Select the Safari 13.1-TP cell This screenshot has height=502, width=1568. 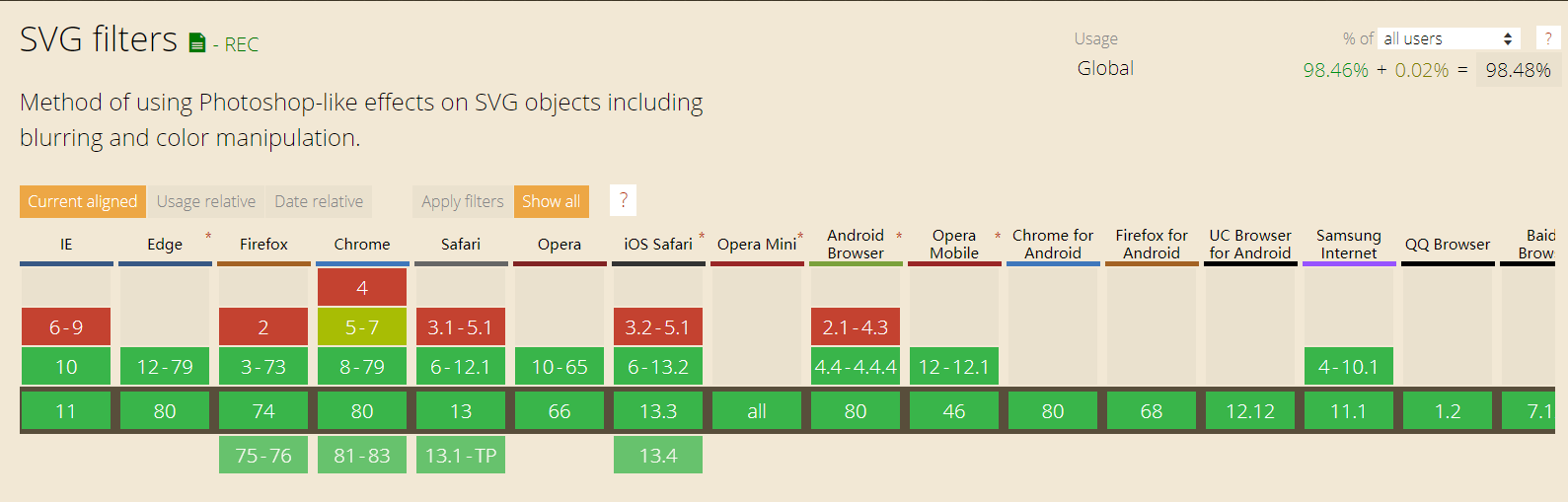point(461,456)
